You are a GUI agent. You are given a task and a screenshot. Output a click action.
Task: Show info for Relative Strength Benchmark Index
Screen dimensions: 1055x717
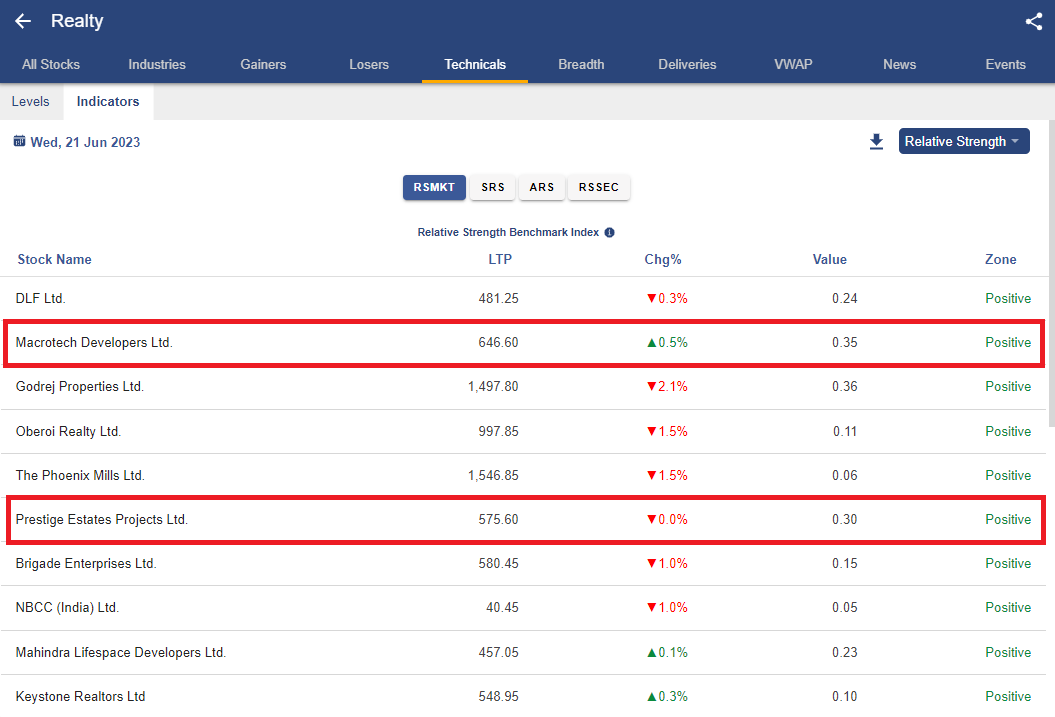coord(610,233)
